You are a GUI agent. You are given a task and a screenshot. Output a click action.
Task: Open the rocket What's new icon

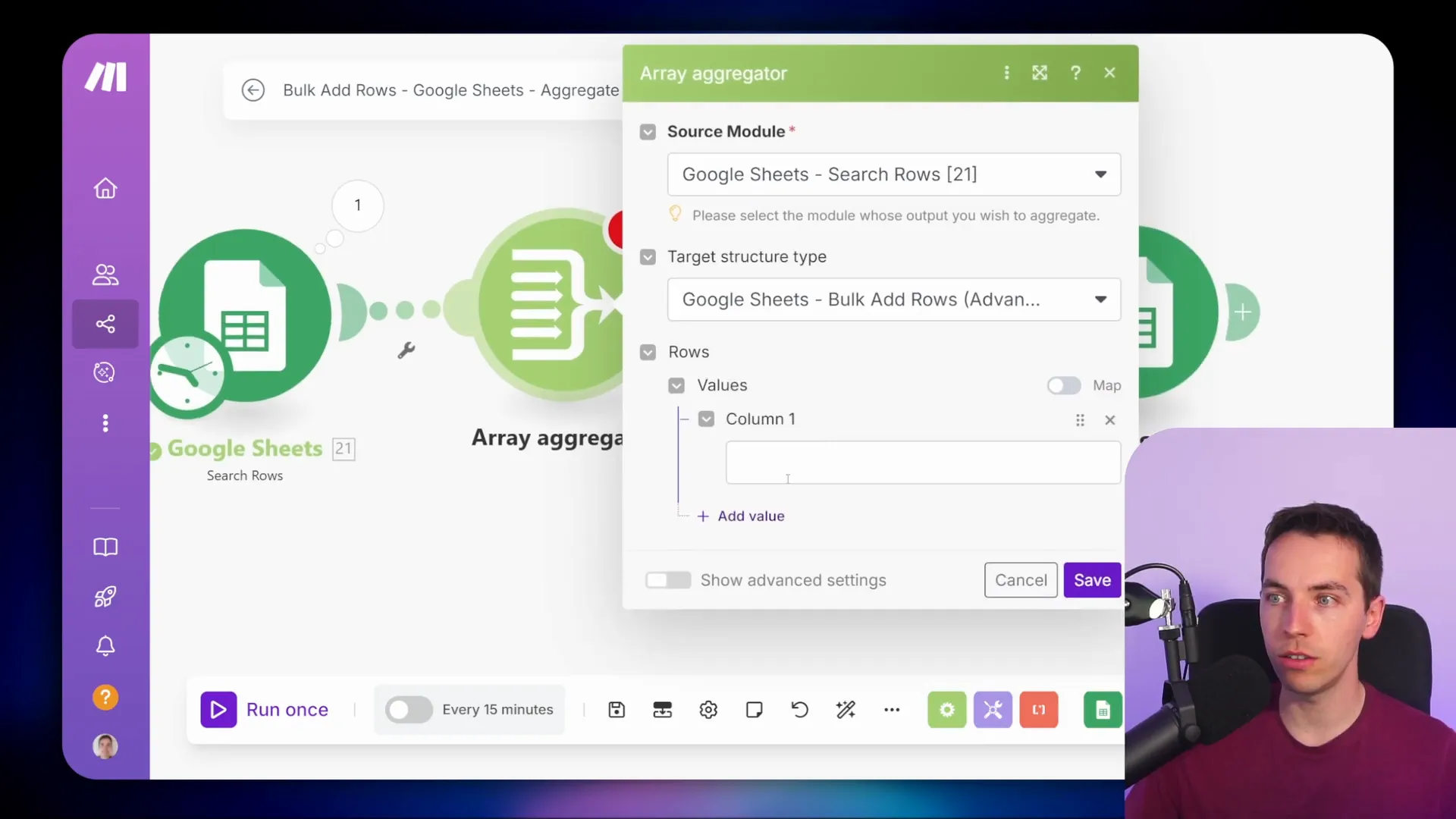pyautogui.click(x=105, y=597)
